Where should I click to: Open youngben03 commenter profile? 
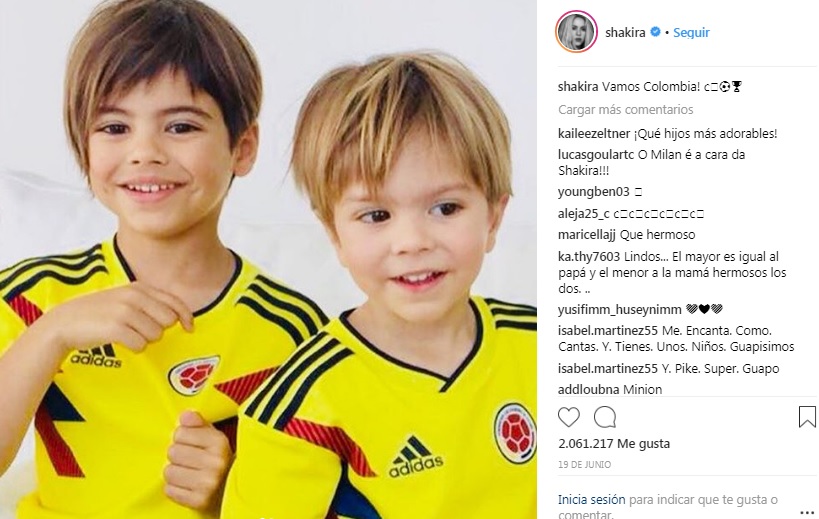593,192
